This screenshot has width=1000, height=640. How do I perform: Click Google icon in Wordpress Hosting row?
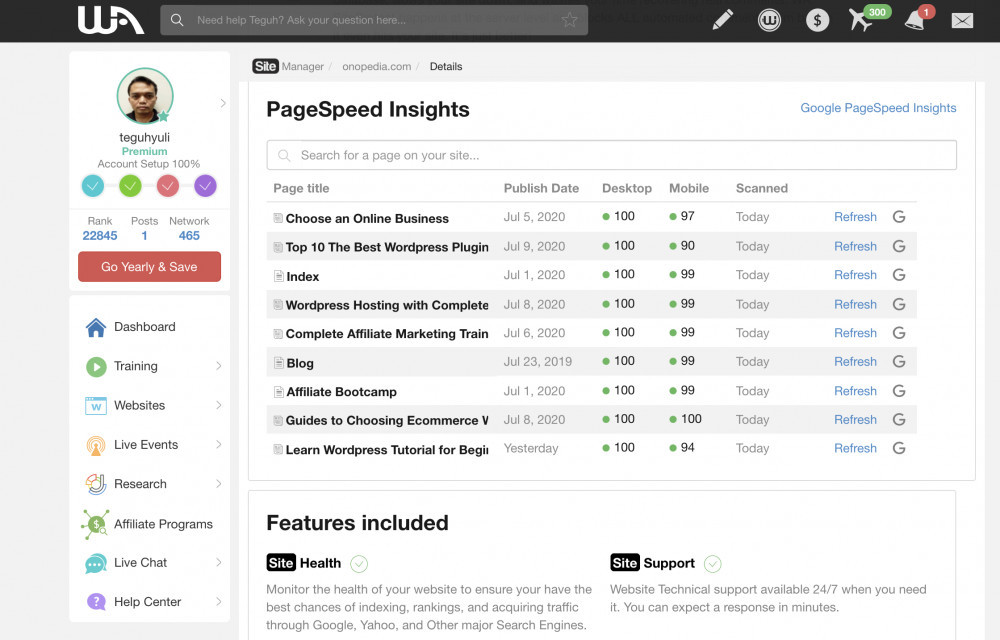point(899,304)
